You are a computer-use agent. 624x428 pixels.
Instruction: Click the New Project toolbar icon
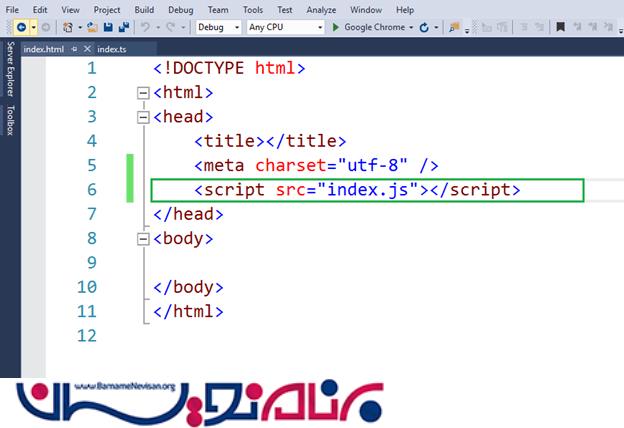[67, 28]
